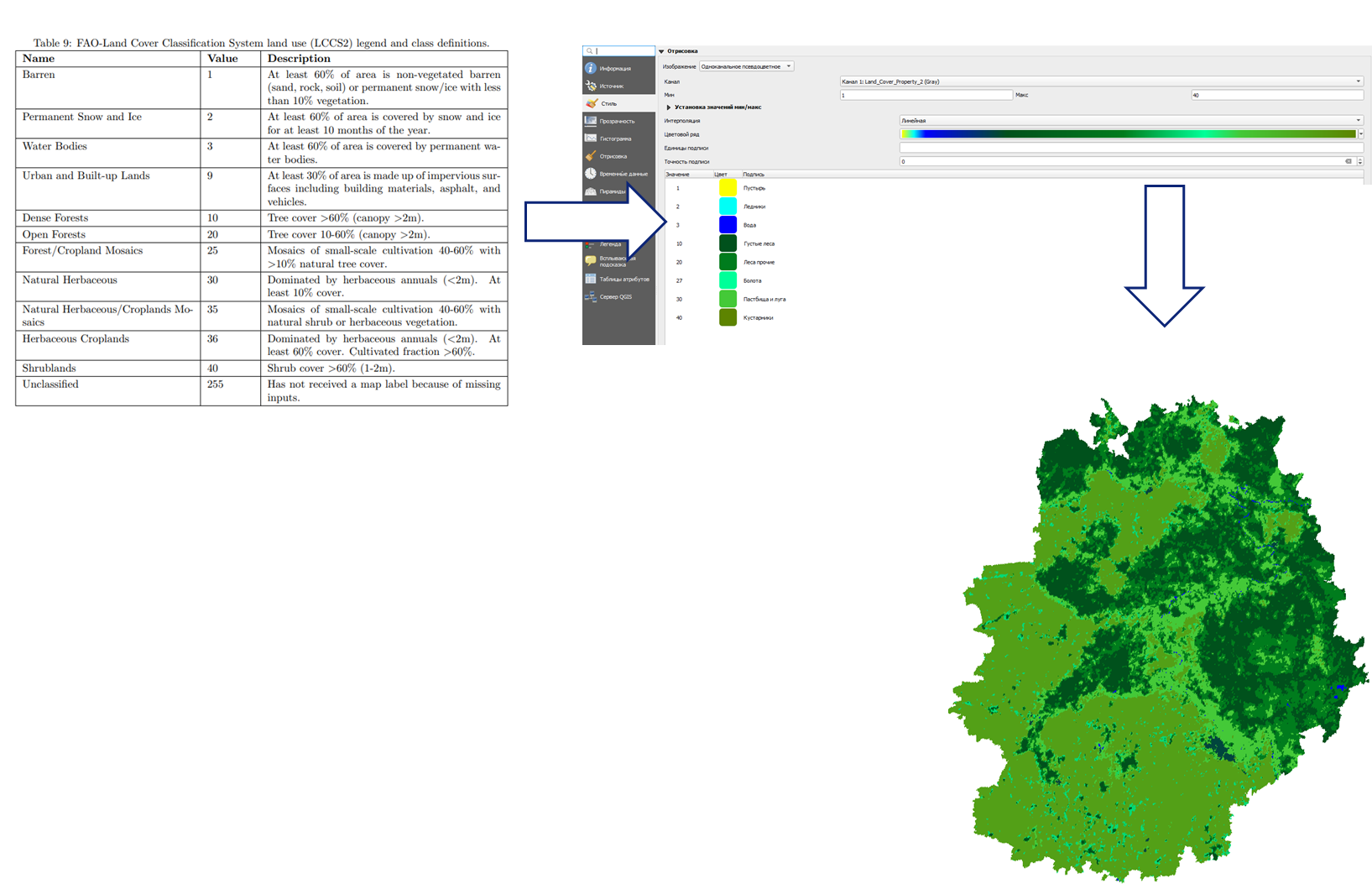Click the blue Вода color swatch
Screen dimensions: 1372x884
(728, 225)
